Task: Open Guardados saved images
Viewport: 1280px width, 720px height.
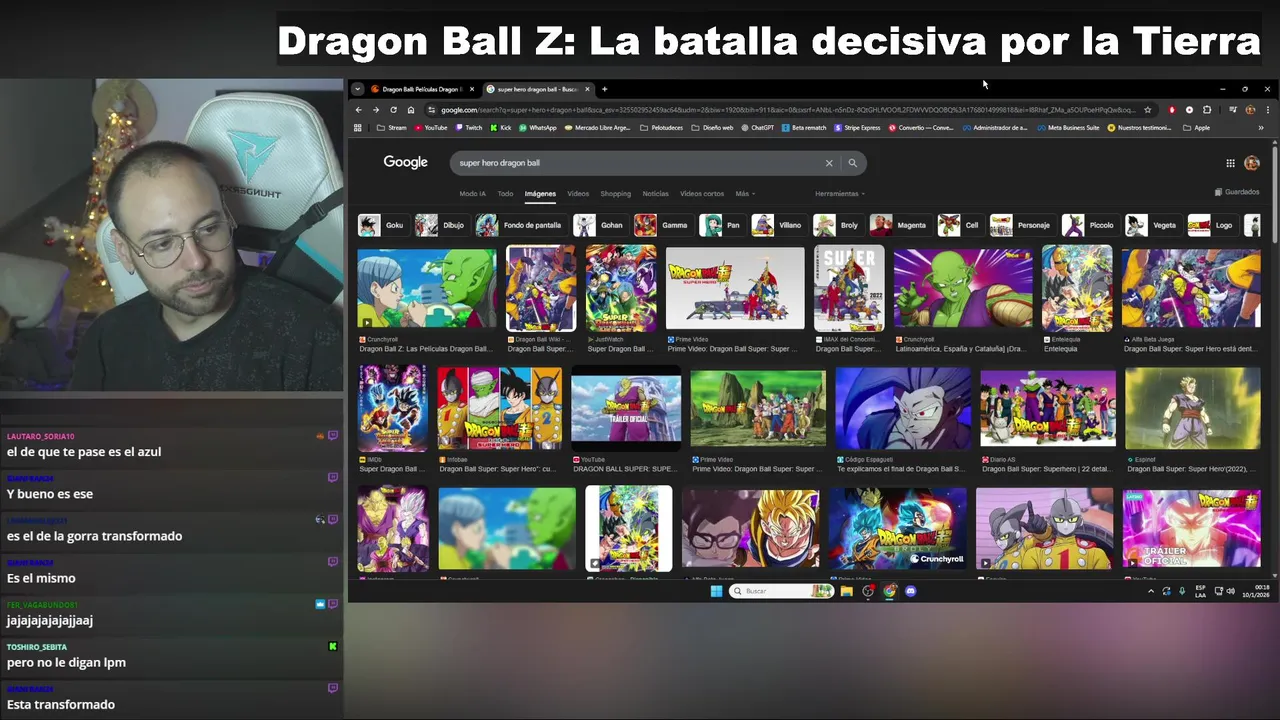Action: pos(1237,192)
